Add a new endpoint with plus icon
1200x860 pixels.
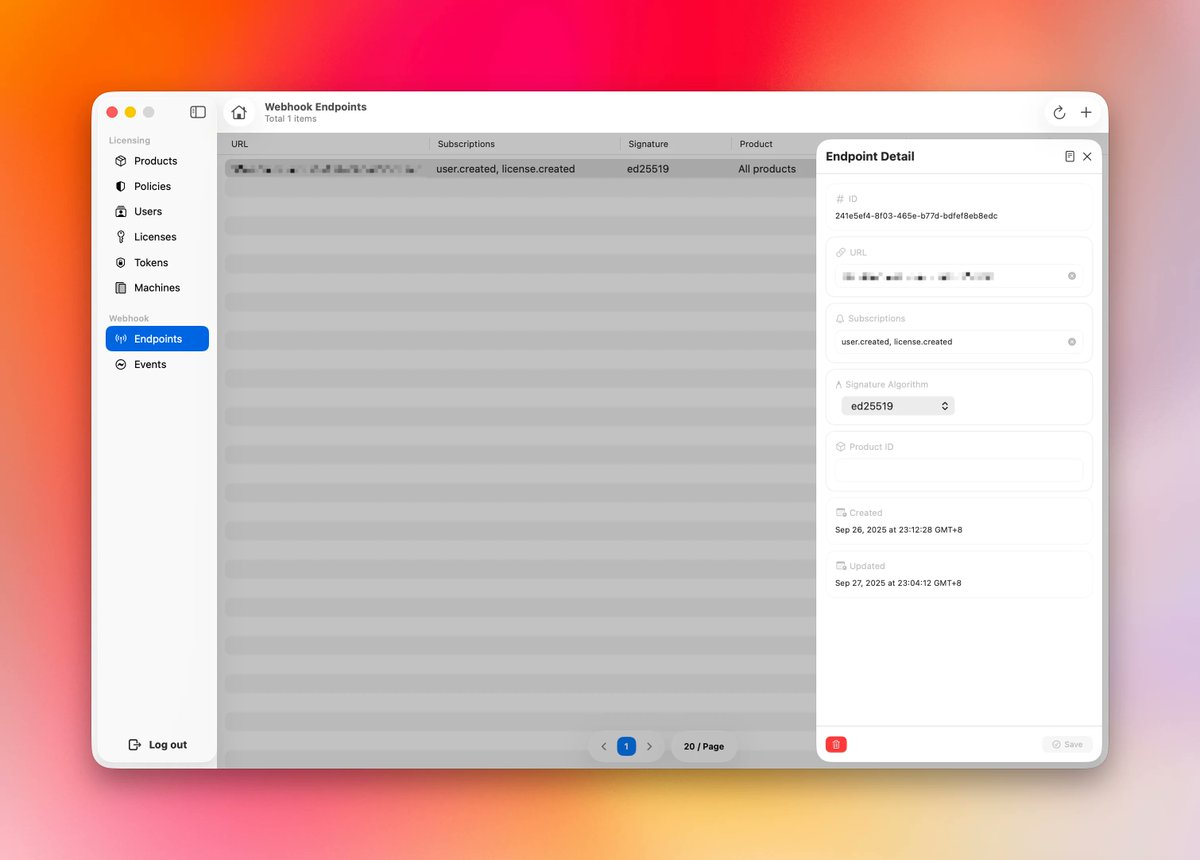pyautogui.click(x=1086, y=113)
